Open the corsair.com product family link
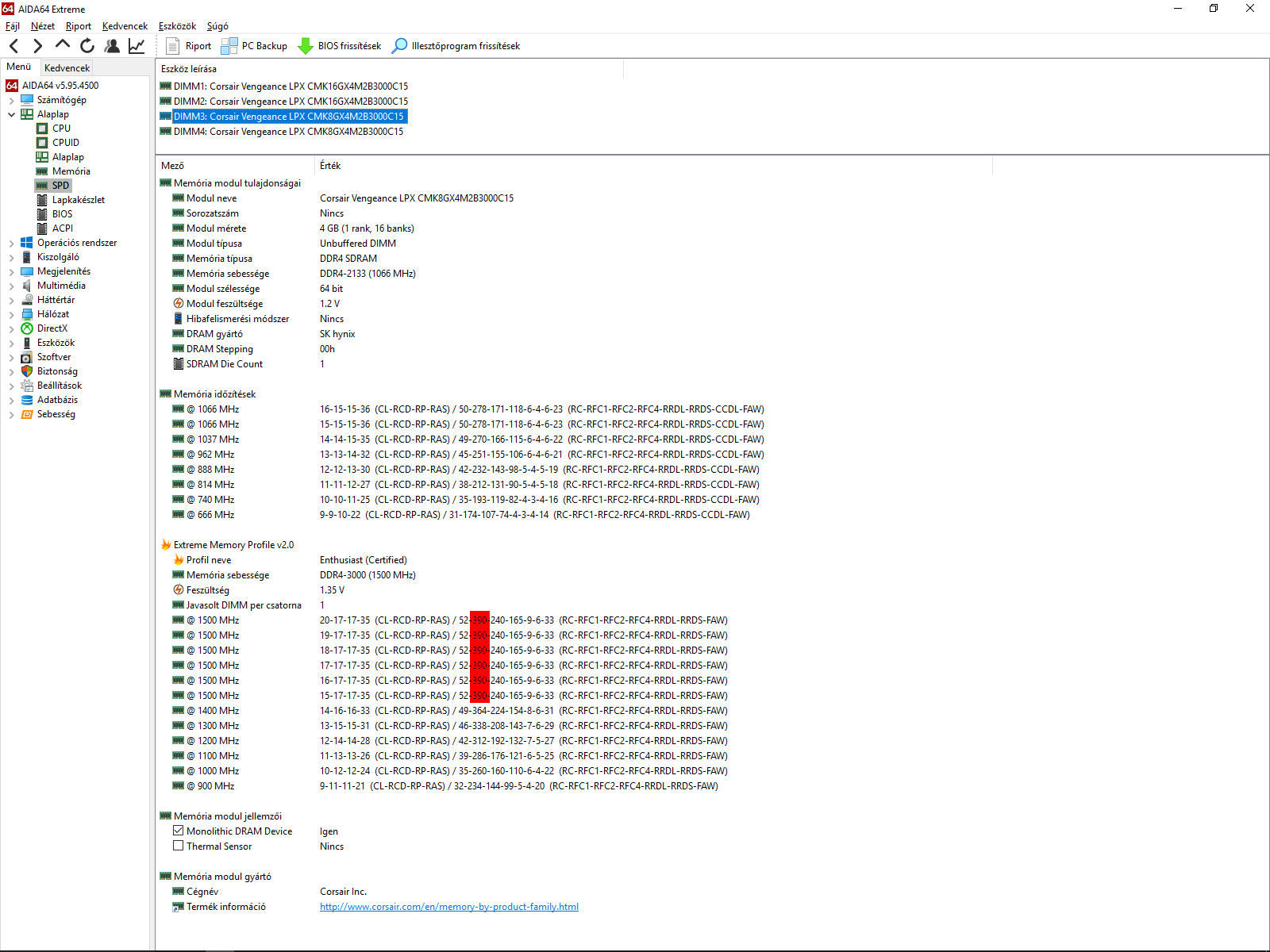This screenshot has width=1270, height=952. tap(449, 907)
